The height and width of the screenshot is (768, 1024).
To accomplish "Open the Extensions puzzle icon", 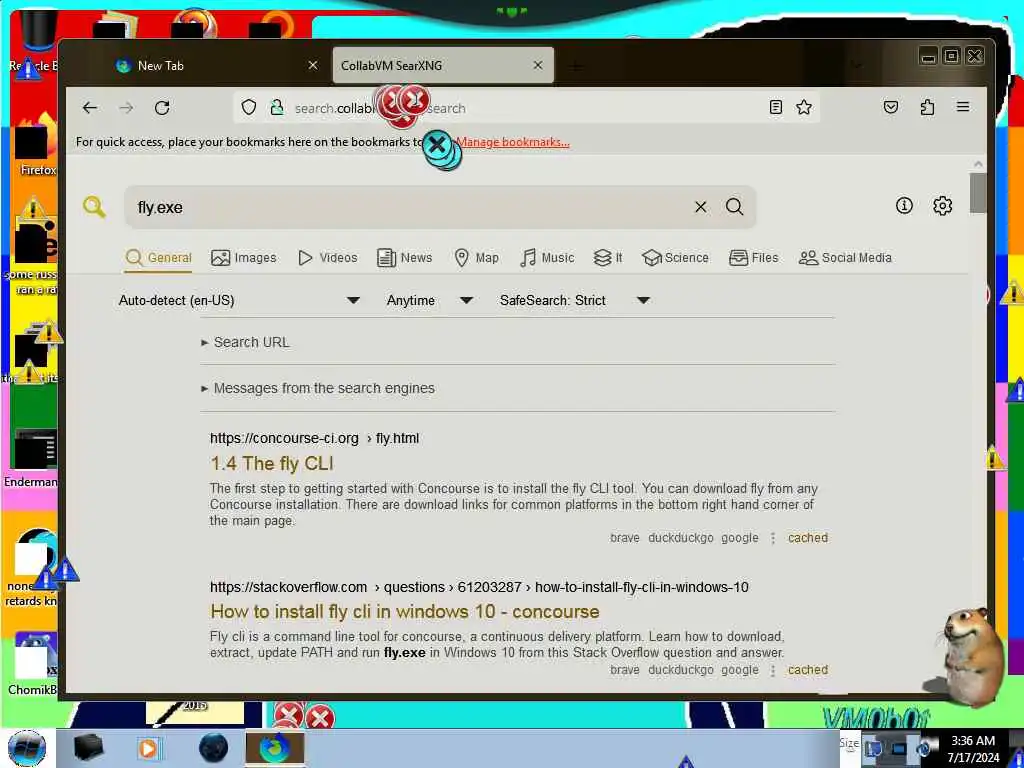I will point(927,107).
